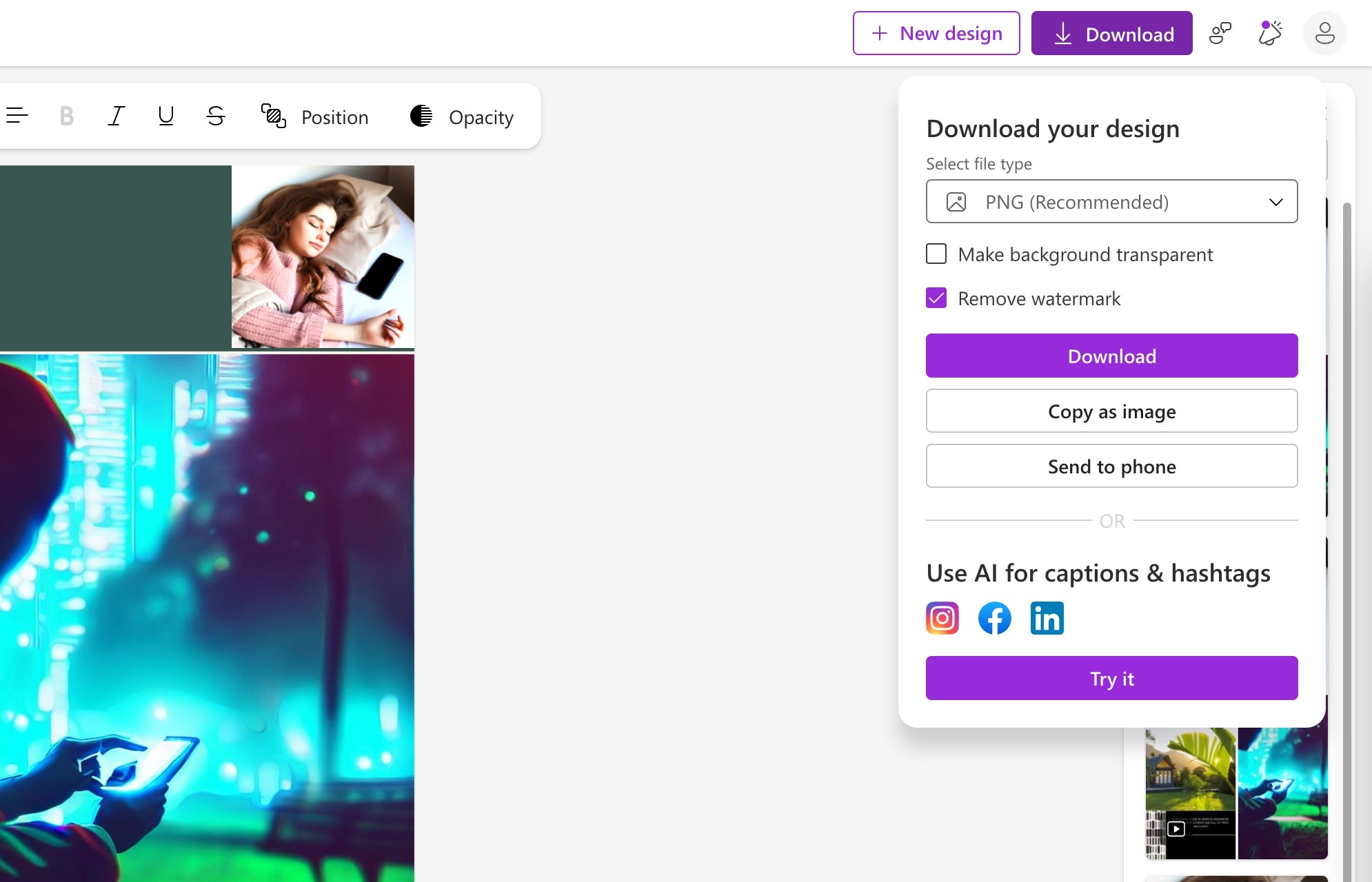Select the Facebook caption icon
This screenshot has width=1372, height=882.
(994, 618)
